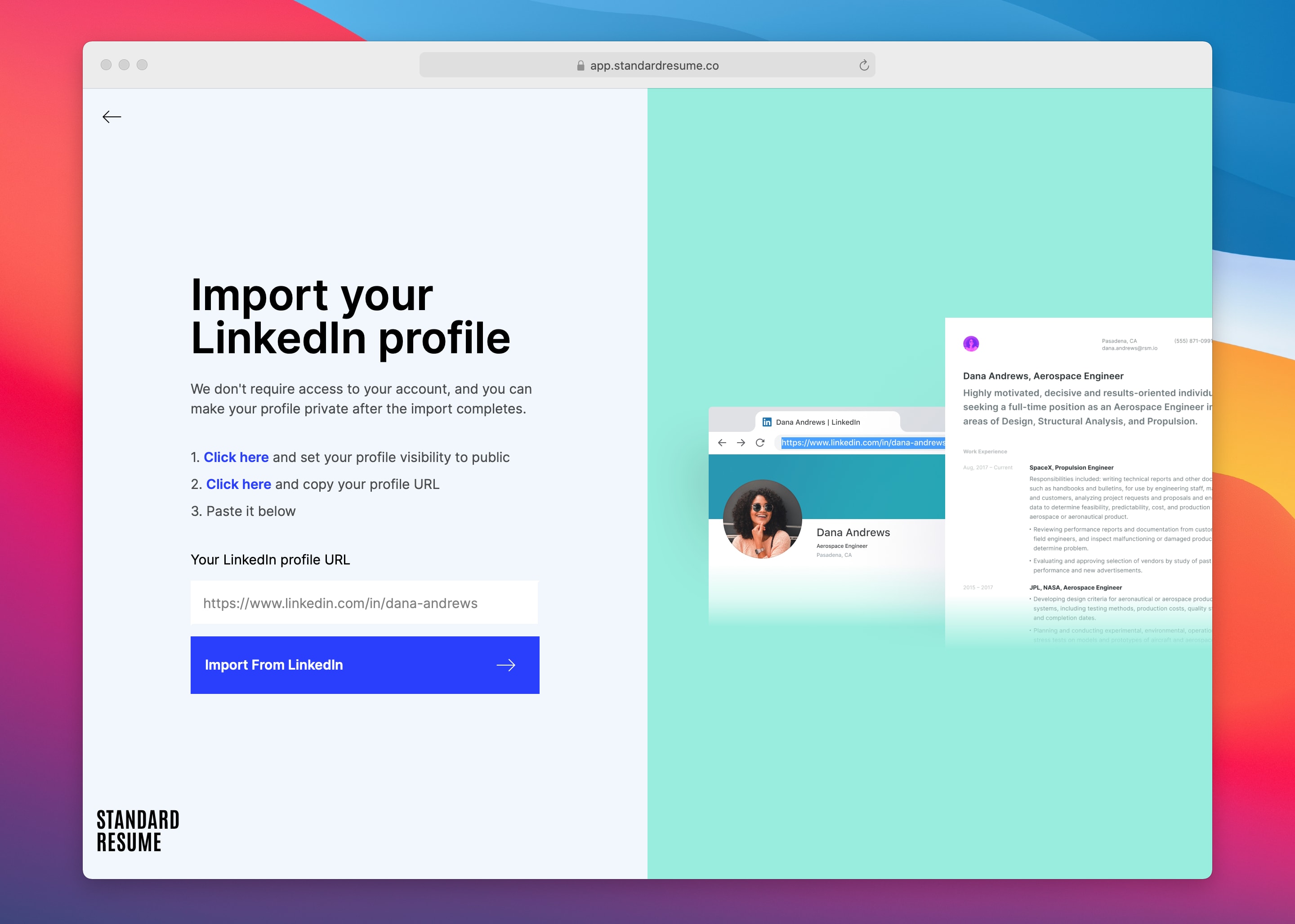Click 'Dana Andrews, Aerospace Engineer' resume heading
Screen dimensions: 1295x924
(1043, 376)
